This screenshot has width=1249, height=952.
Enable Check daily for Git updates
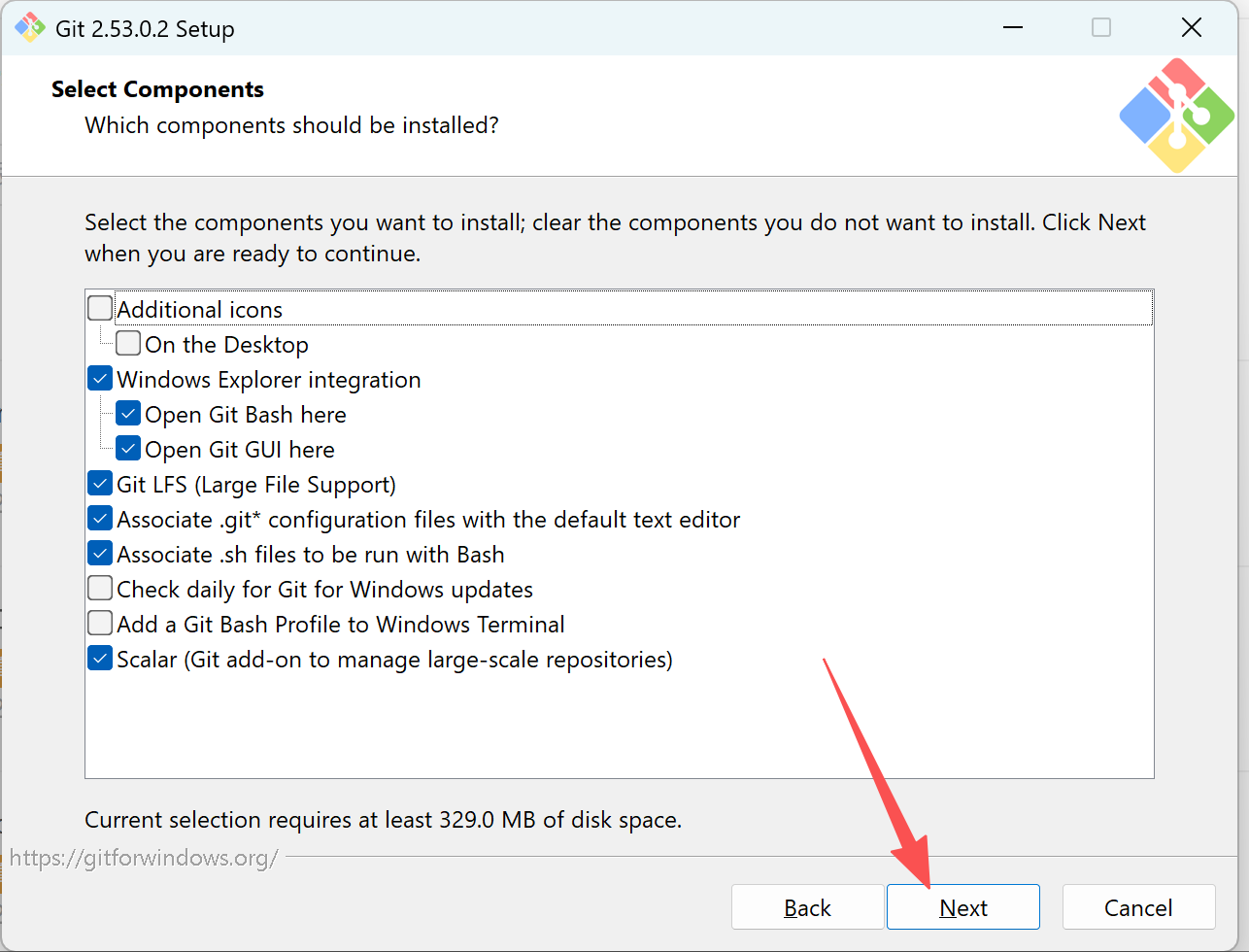pos(100,589)
